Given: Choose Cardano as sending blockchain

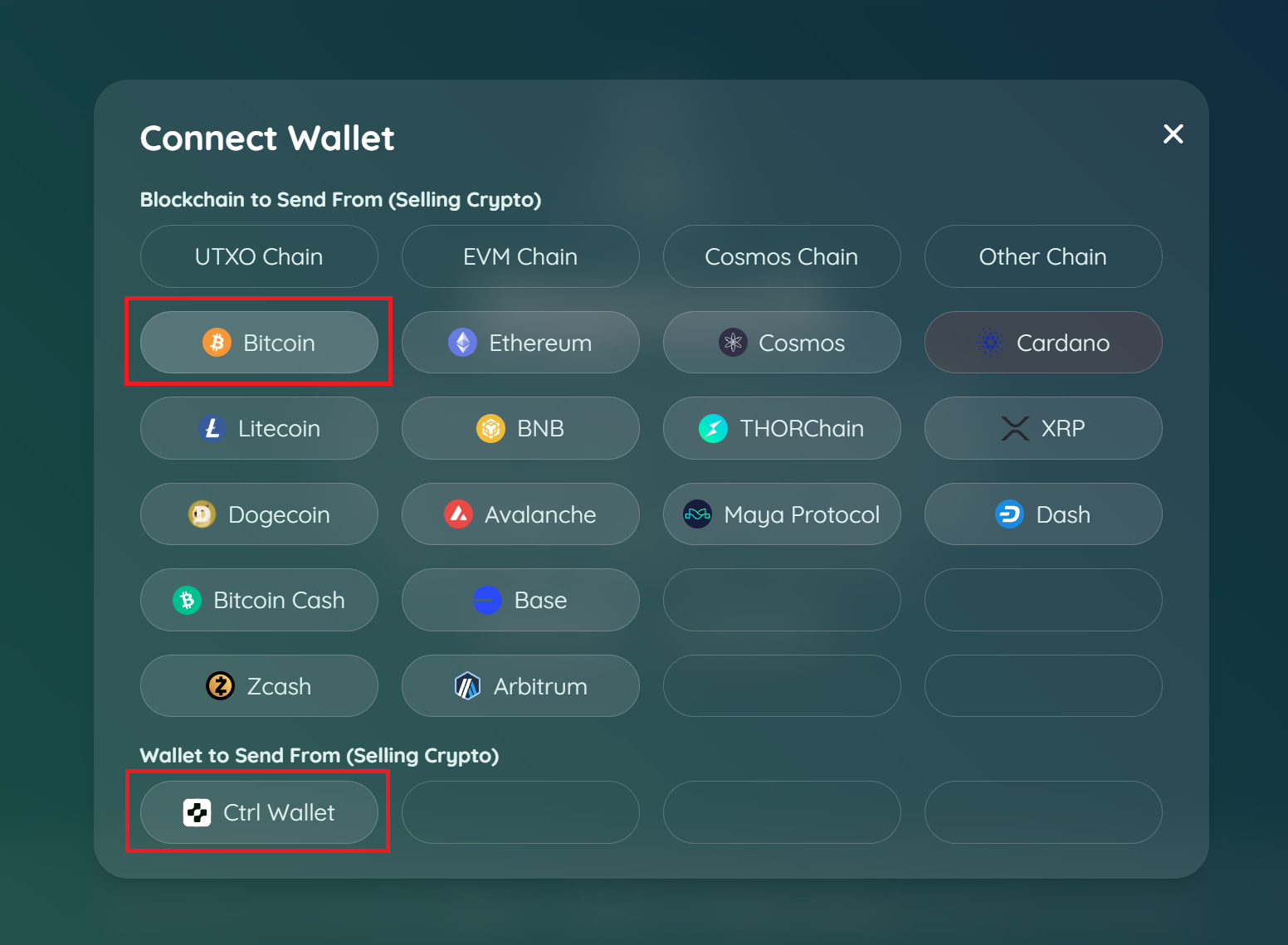Looking at the screenshot, I should (1043, 343).
